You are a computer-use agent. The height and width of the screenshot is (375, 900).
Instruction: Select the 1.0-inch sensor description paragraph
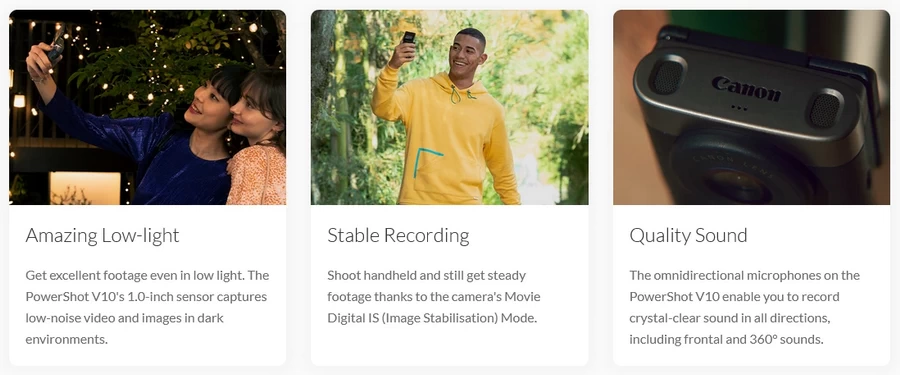click(147, 307)
